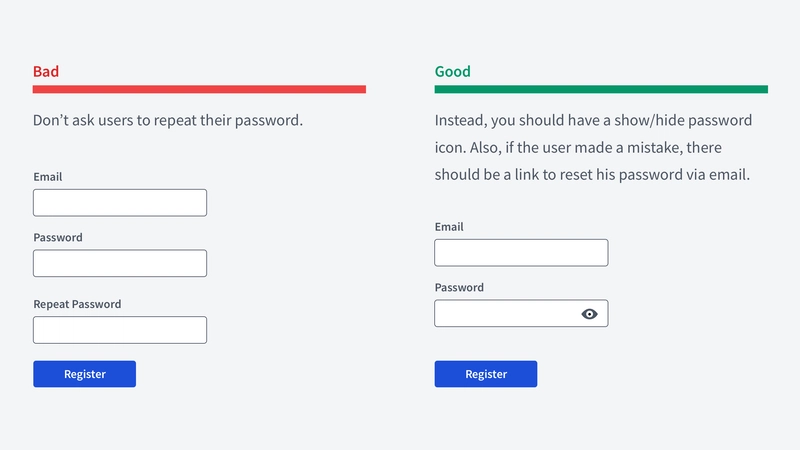The width and height of the screenshot is (800, 450).
Task: Submit with Register button under Bad example
Action: click(x=85, y=374)
